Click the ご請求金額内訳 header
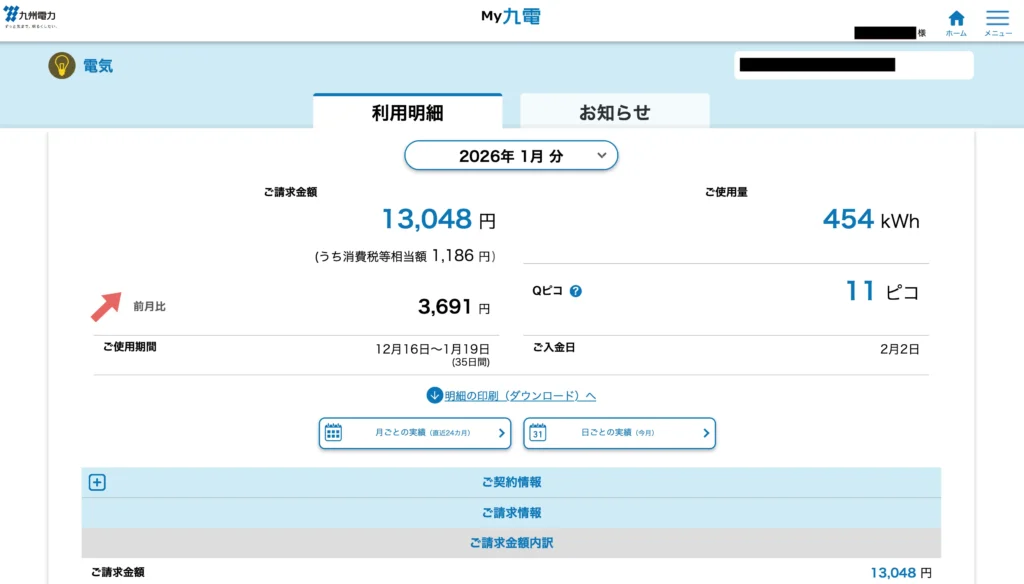Image resolution: width=1024 pixels, height=584 pixels. pyautogui.click(x=511, y=543)
